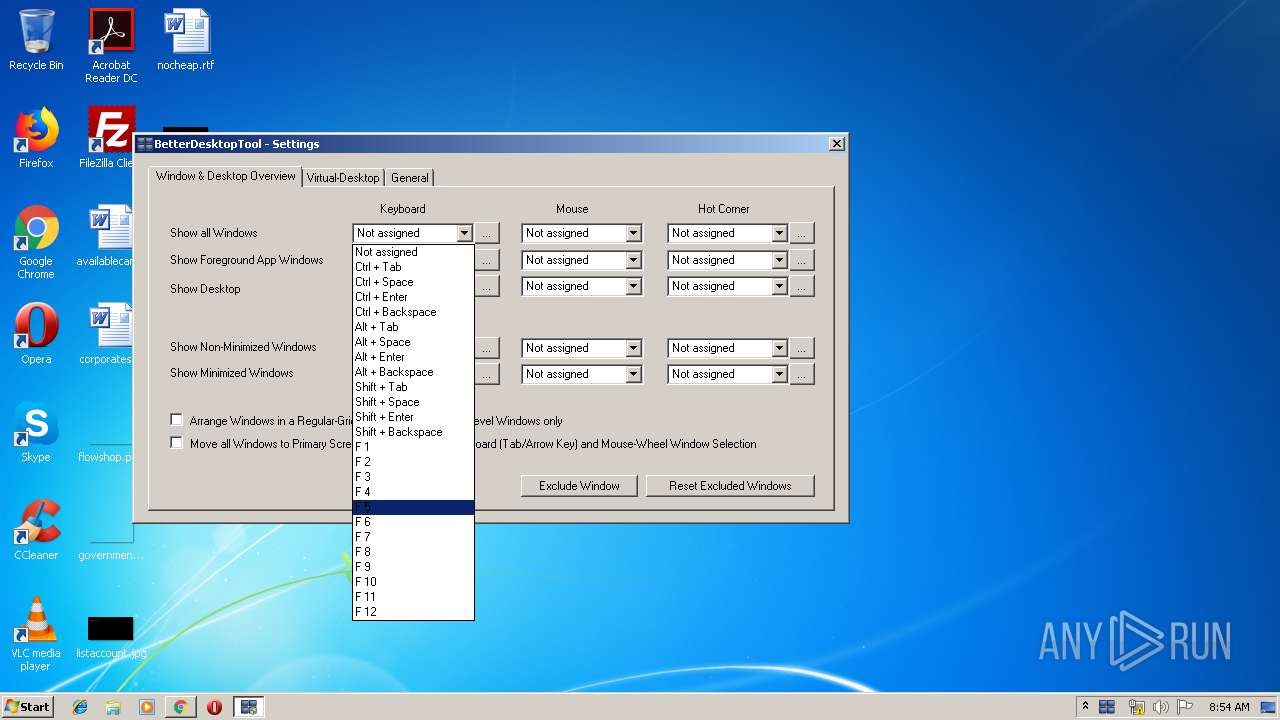The width and height of the screenshot is (1280, 720).
Task: Close the BetterDesktopTool Settings window
Action: [x=837, y=144]
